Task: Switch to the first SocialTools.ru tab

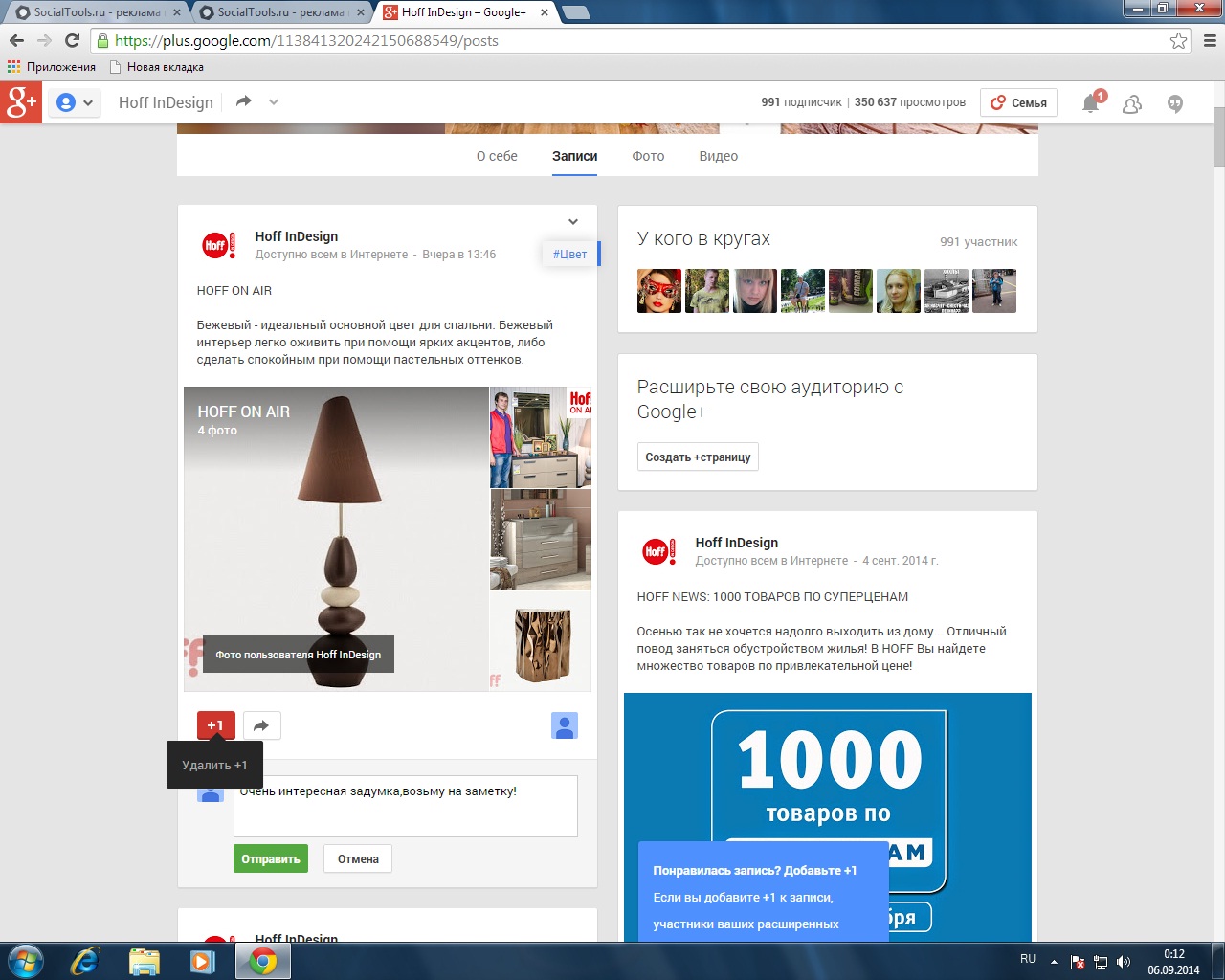Action: click(96, 12)
